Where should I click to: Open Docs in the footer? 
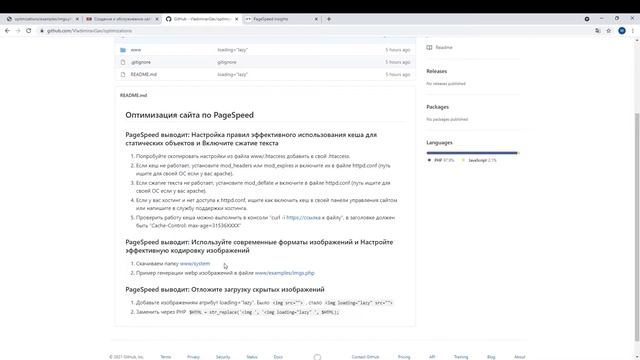click(x=278, y=357)
